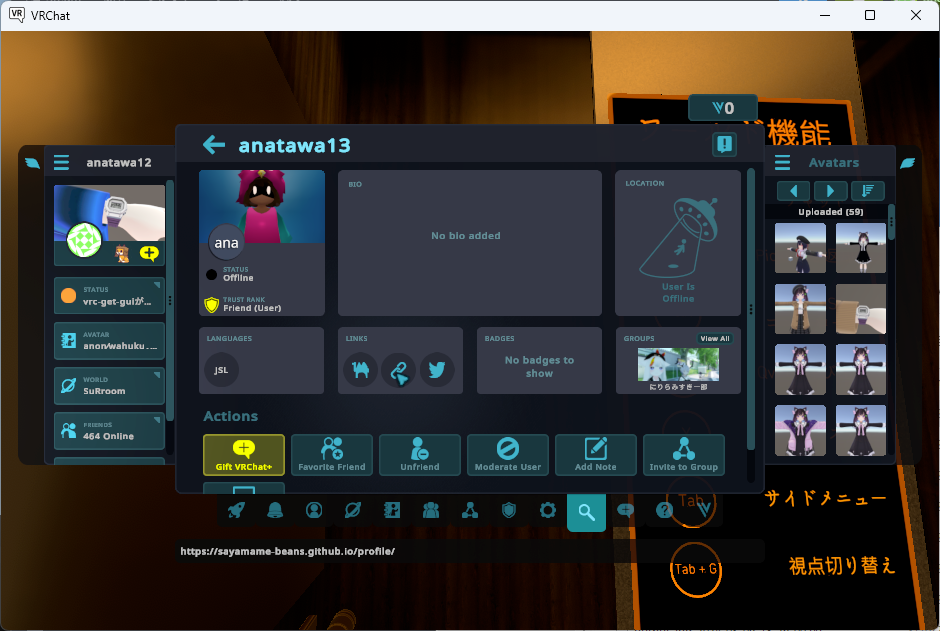Click the V0 counter above the menu

(723, 108)
